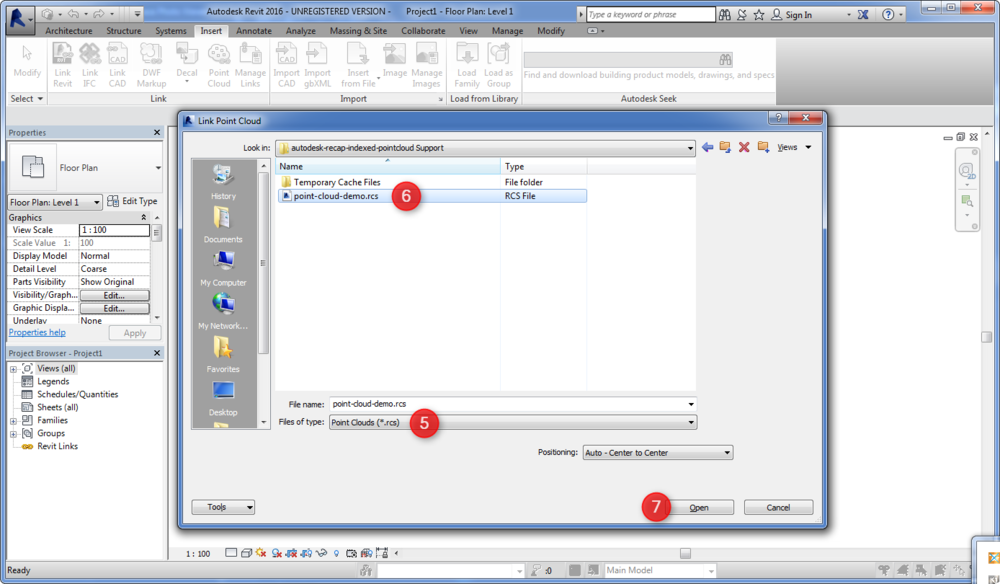Viewport: 1000px width, 584px height.
Task: Switch to the Manage ribbon tab
Action: click(508, 31)
